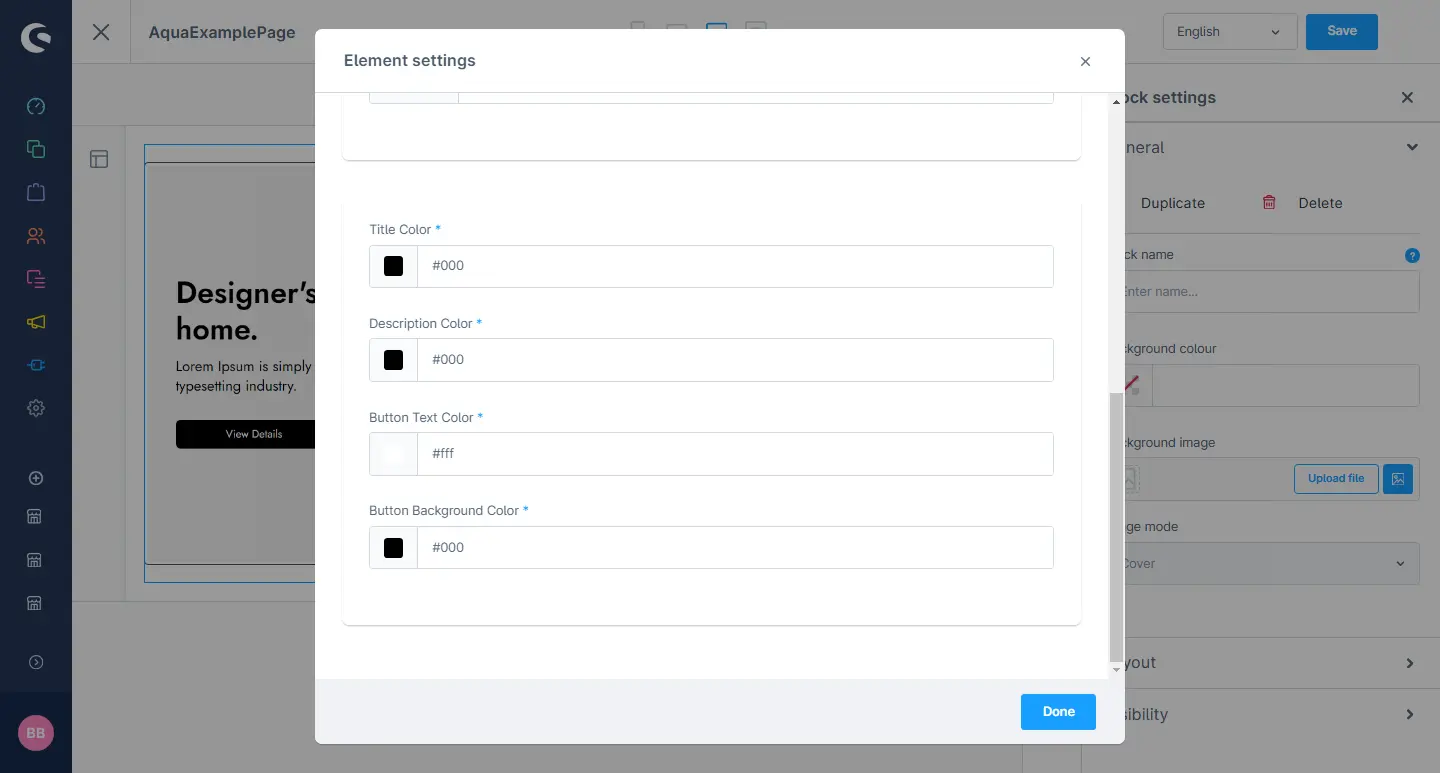Open the Title Color swatch
Image resolution: width=1440 pixels, height=773 pixels.
(393, 266)
